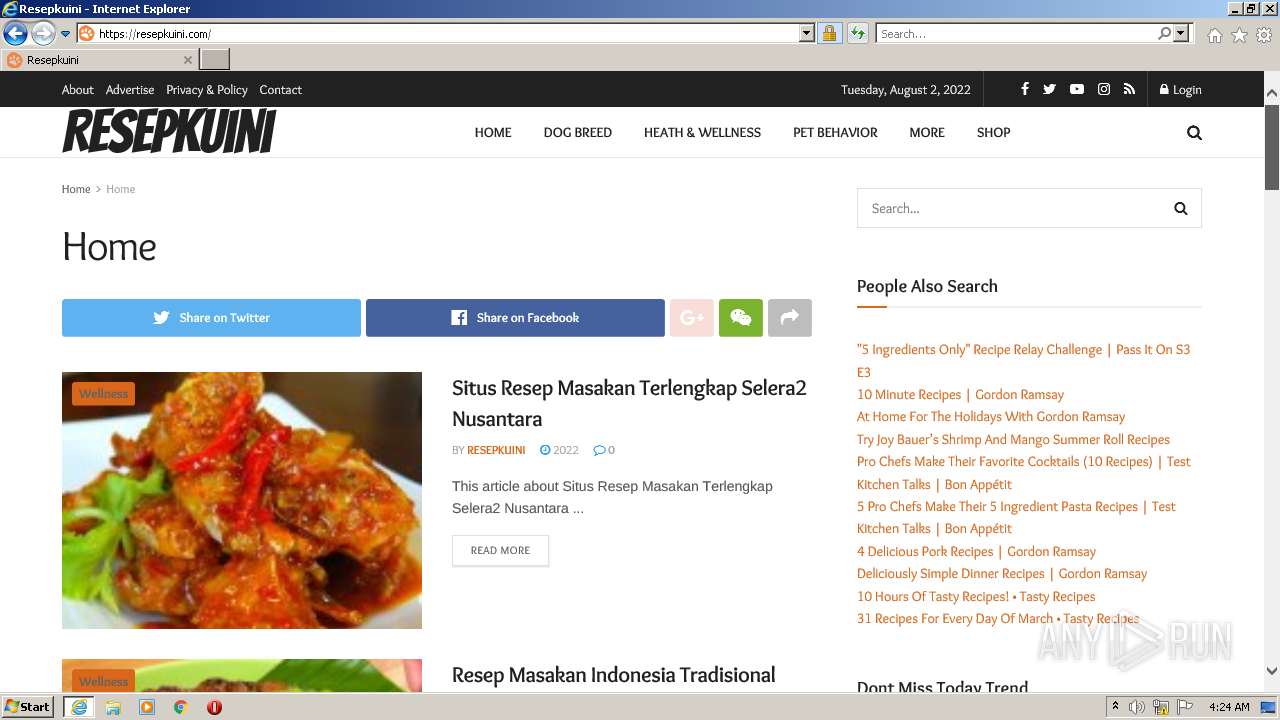The image size is (1280, 720).
Task: Open the spicy chicken article thumbnail
Action: click(242, 500)
